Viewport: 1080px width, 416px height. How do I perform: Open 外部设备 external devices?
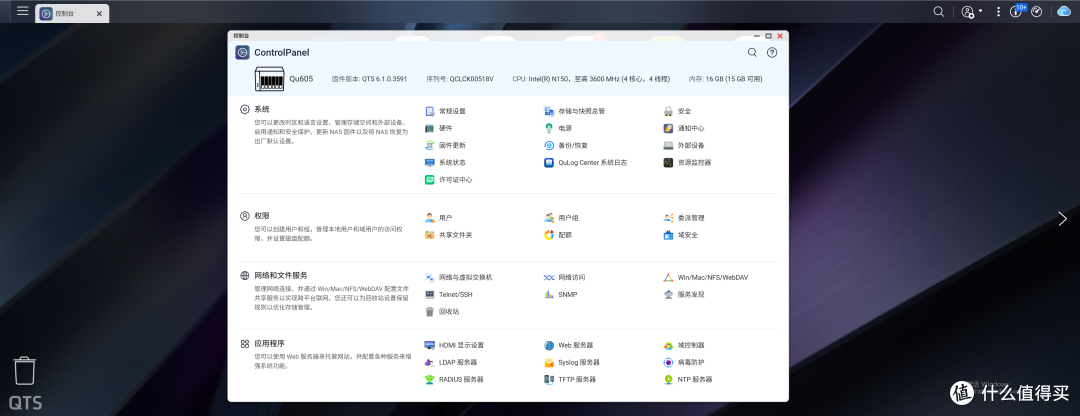(684, 145)
